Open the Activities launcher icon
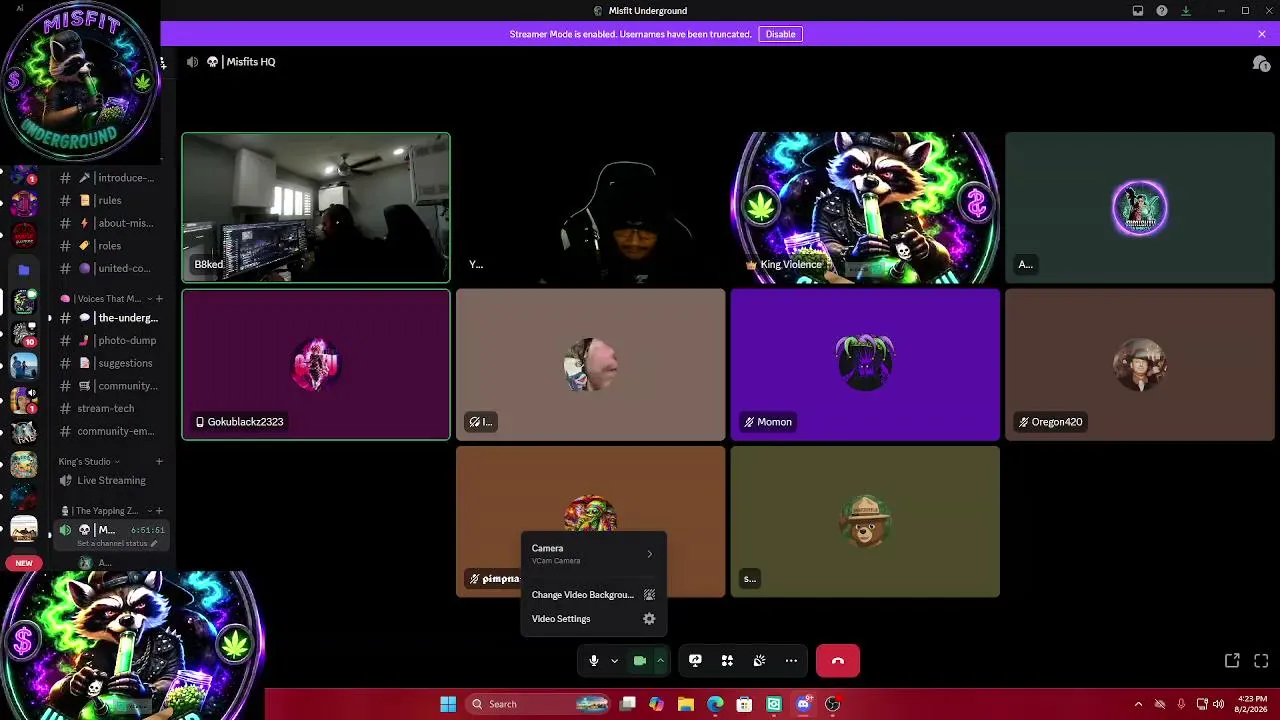This screenshot has width=1280, height=720. 727,661
